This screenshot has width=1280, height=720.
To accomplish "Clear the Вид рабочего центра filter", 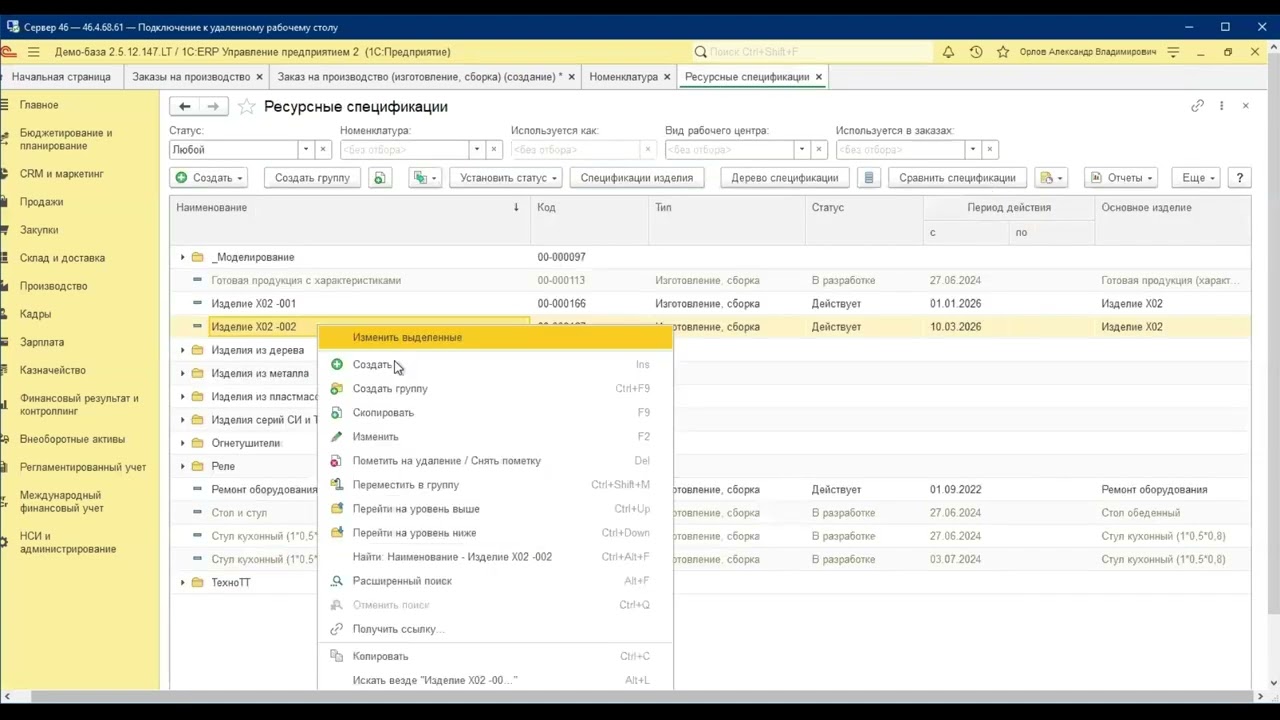I will pos(819,150).
